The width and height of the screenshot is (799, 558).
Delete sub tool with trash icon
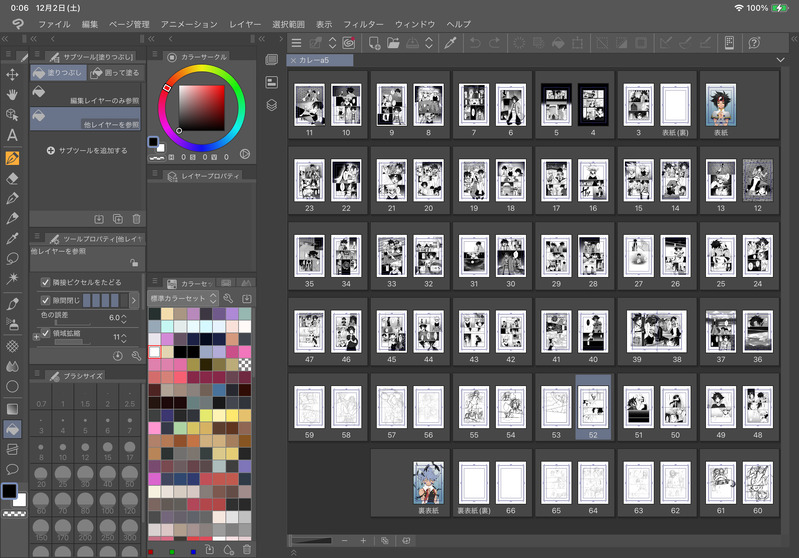[136, 219]
